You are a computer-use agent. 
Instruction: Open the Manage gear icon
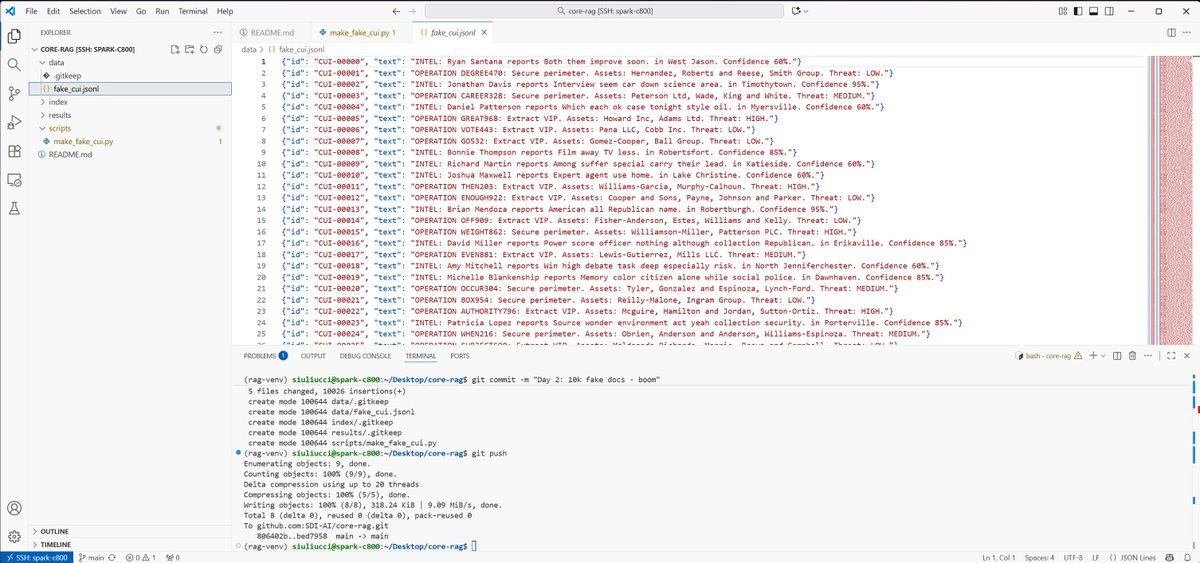point(14,537)
